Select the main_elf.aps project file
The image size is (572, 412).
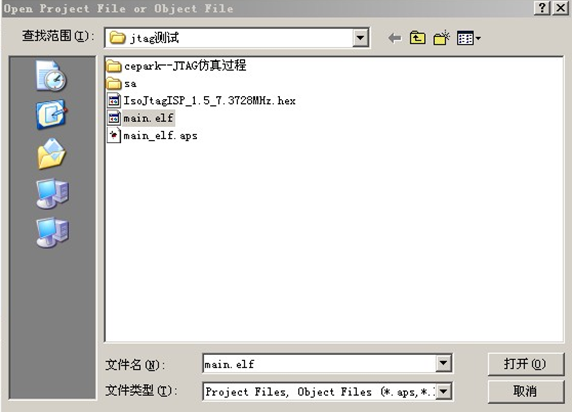click(152, 136)
